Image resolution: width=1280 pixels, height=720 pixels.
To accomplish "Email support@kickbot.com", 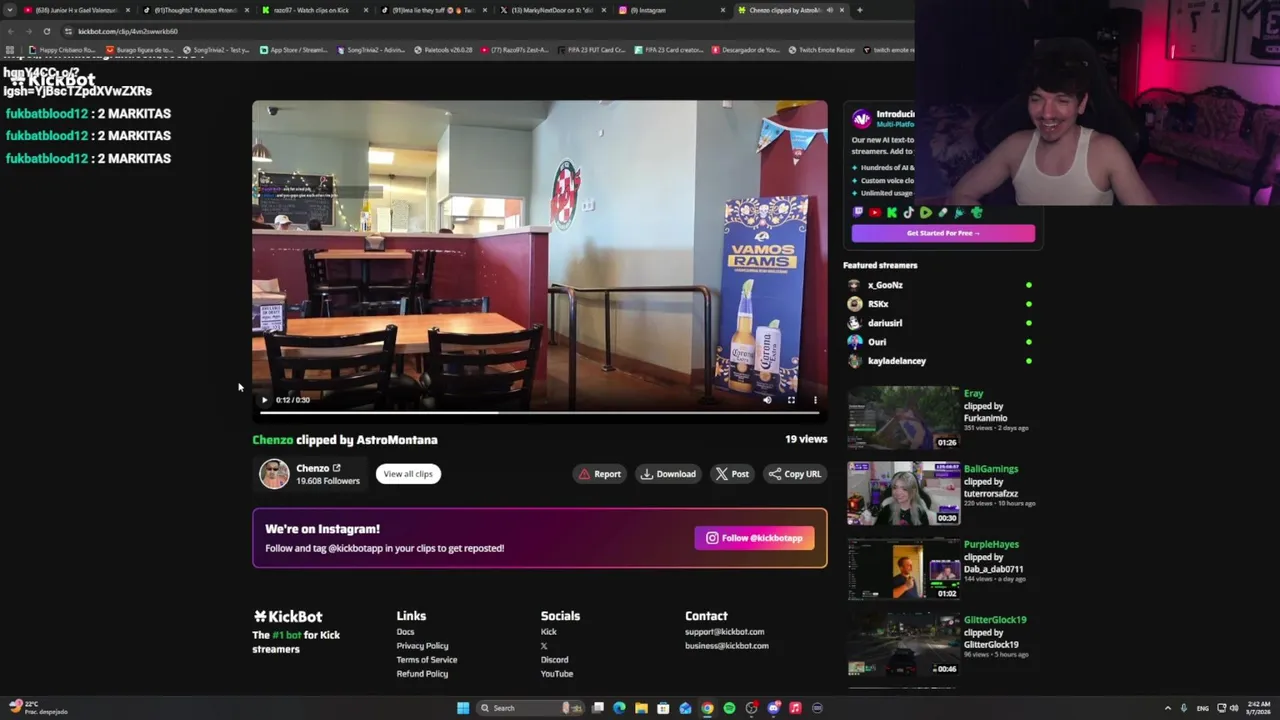I will [724, 632].
